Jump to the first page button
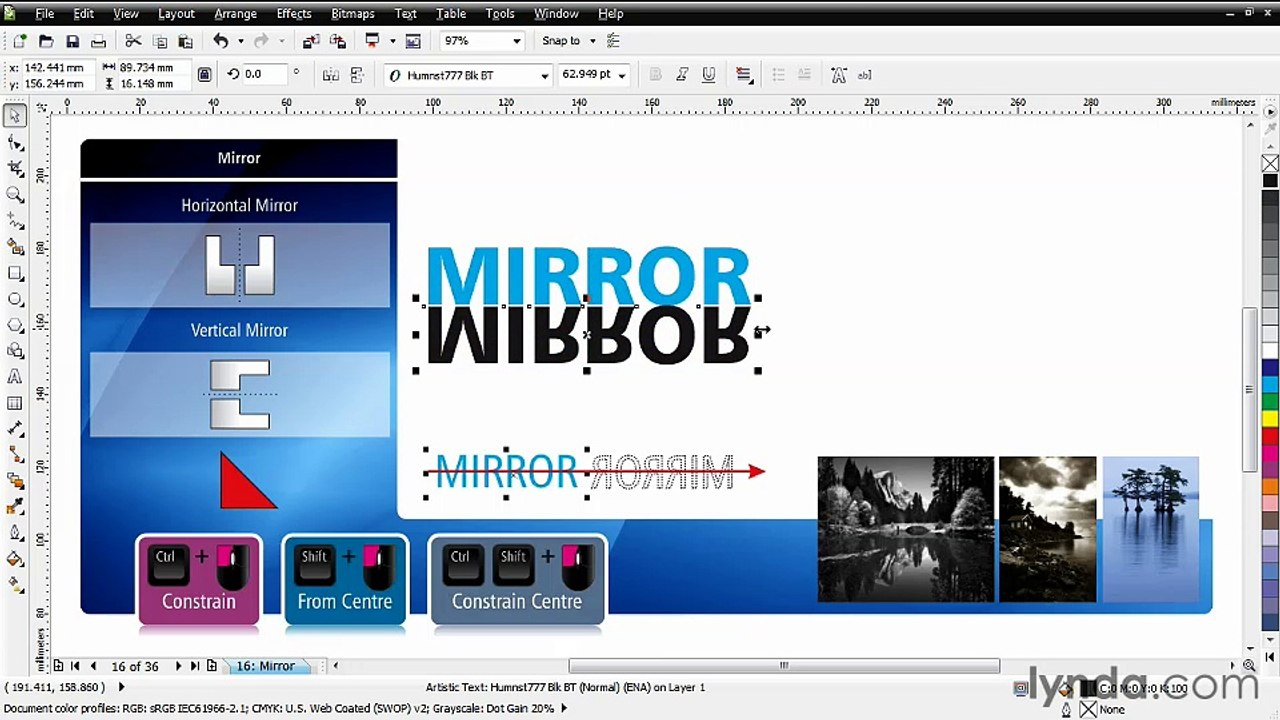Screen dimensions: 1280x720 click(x=75, y=666)
